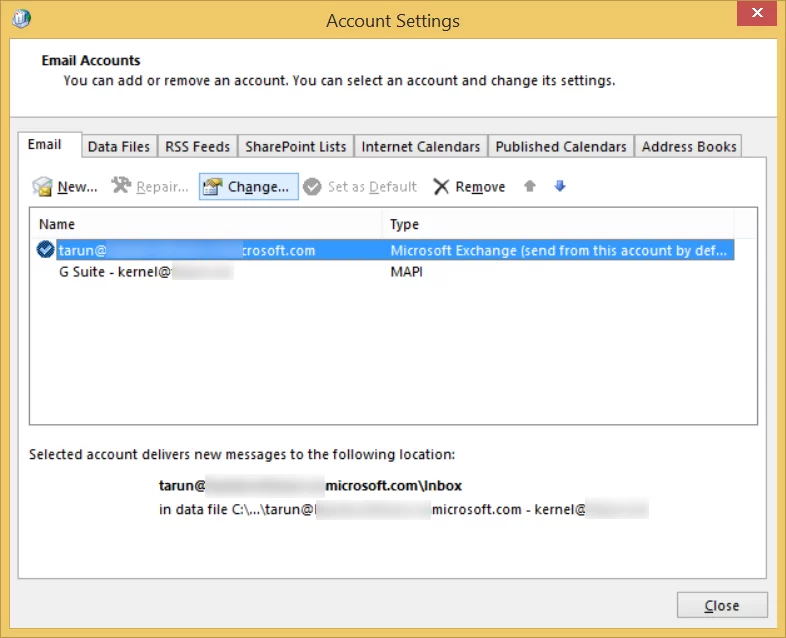Click the MAPI type cell
Image resolution: width=786 pixels, height=638 pixels.
[406, 272]
